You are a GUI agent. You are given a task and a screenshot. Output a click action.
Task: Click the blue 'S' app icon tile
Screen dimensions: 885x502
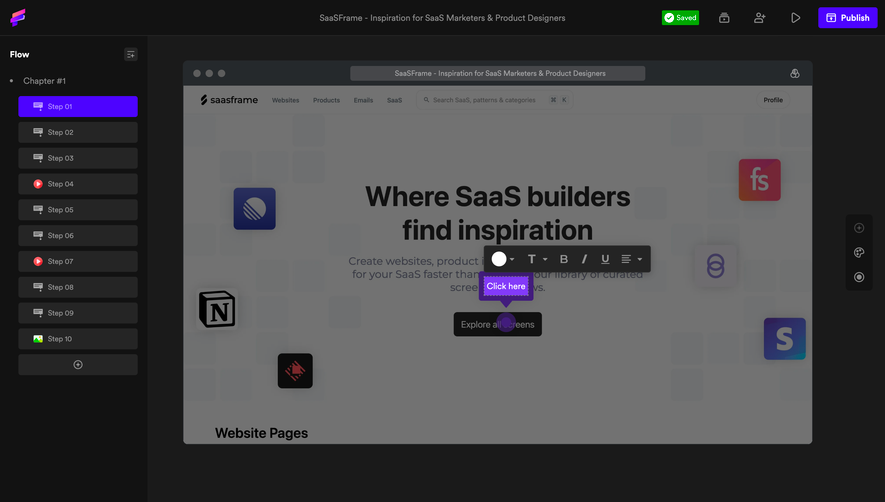(785, 339)
